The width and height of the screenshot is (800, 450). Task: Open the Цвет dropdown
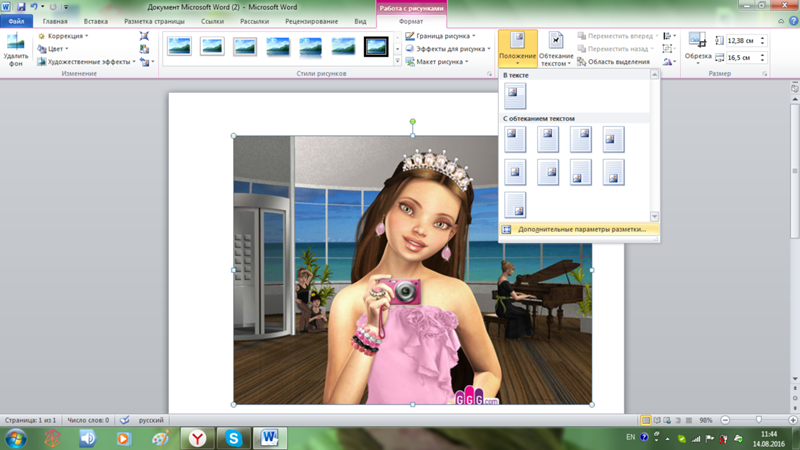53,49
